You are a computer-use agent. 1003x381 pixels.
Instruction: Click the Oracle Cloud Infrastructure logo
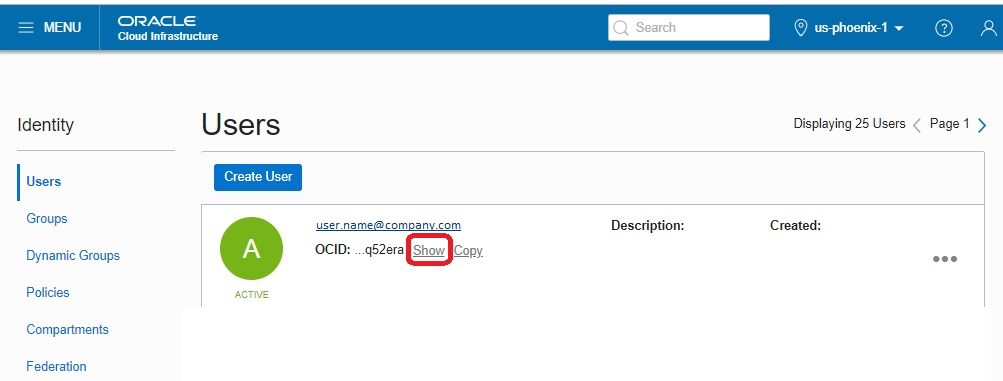(x=168, y=28)
